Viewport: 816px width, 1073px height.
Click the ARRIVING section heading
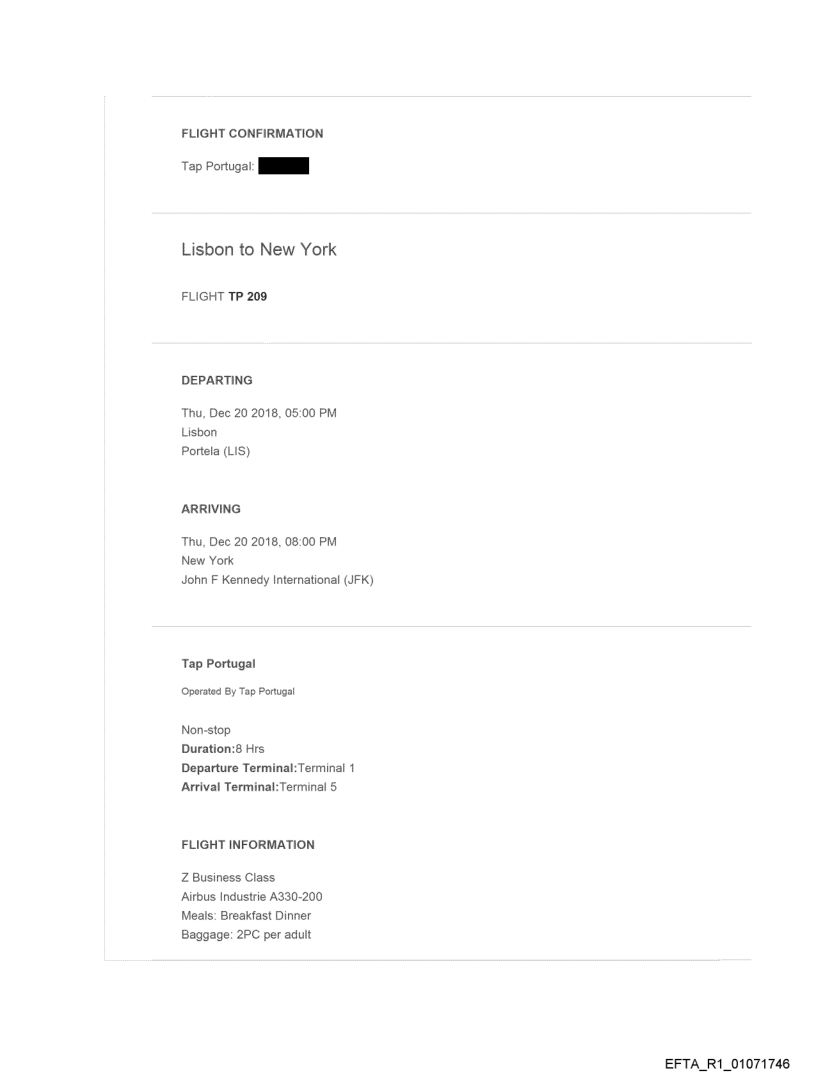pyautogui.click(x=211, y=509)
